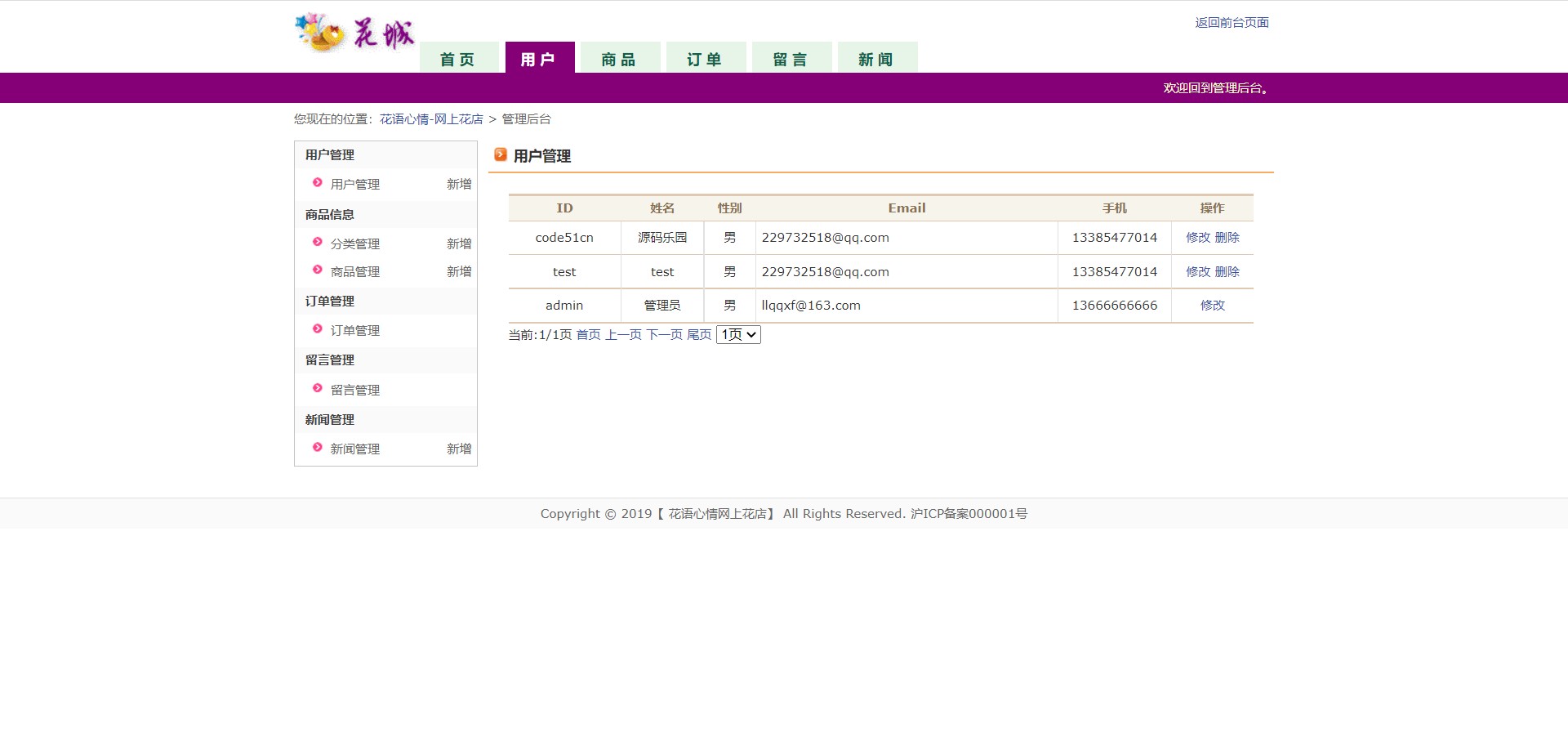The width and height of the screenshot is (1568, 737).
Task: Click the pink bullet beside 订单管理
Action: 318,329
